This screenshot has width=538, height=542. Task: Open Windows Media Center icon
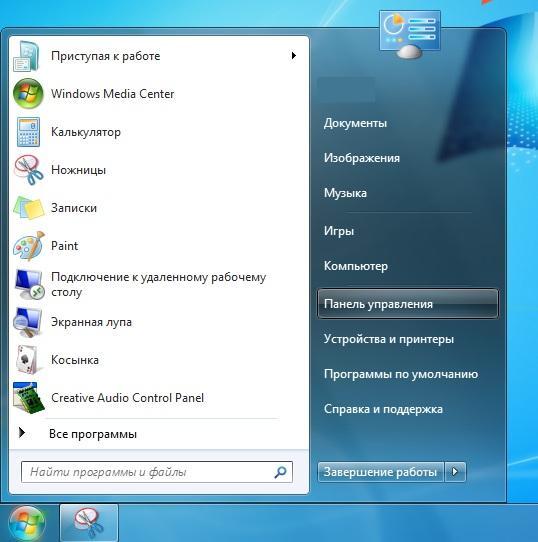coord(28,94)
